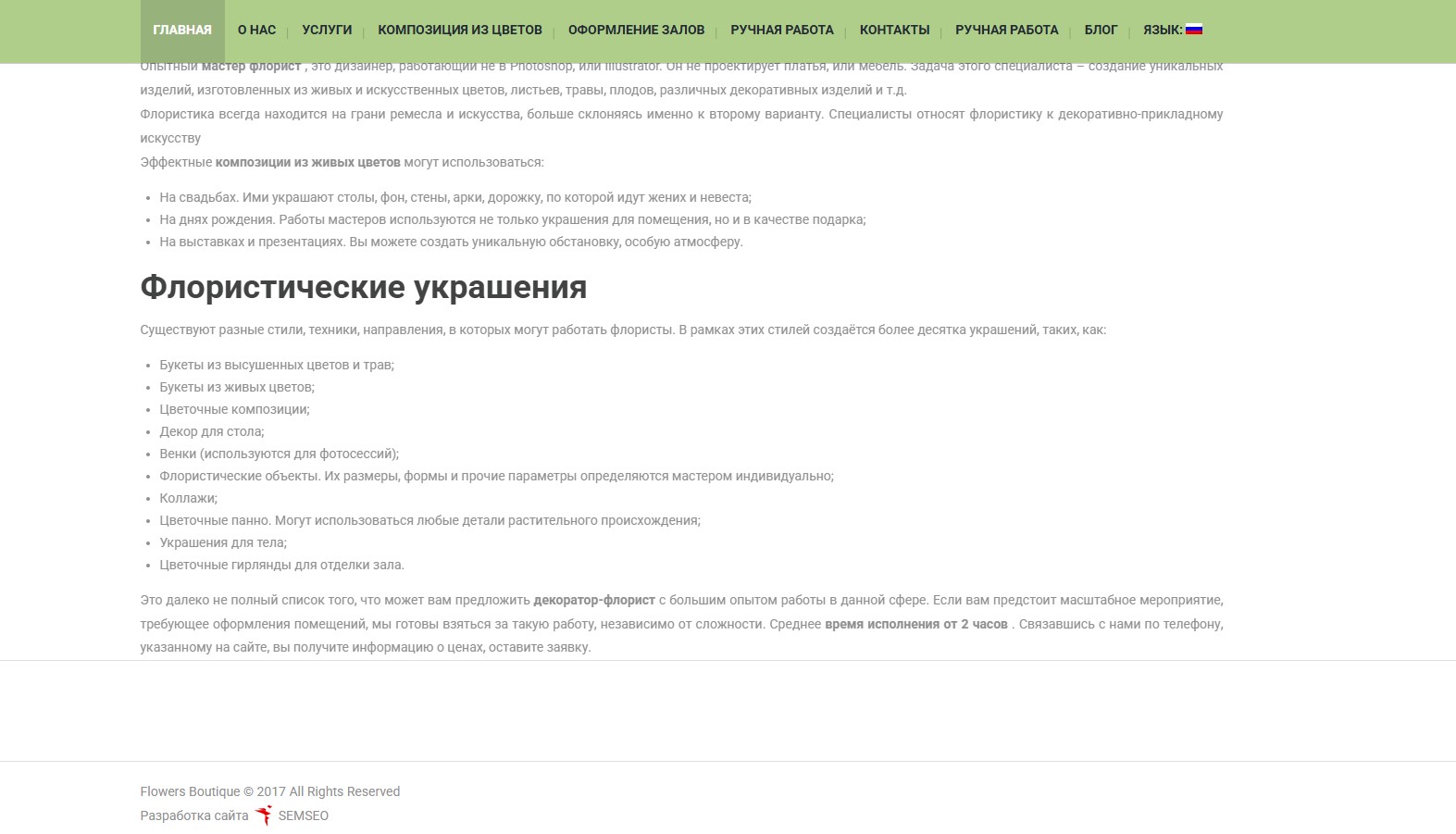The image size is (1456, 834).
Task: Go to the ГЛАВНАЯ menu item
Action: (182, 31)
